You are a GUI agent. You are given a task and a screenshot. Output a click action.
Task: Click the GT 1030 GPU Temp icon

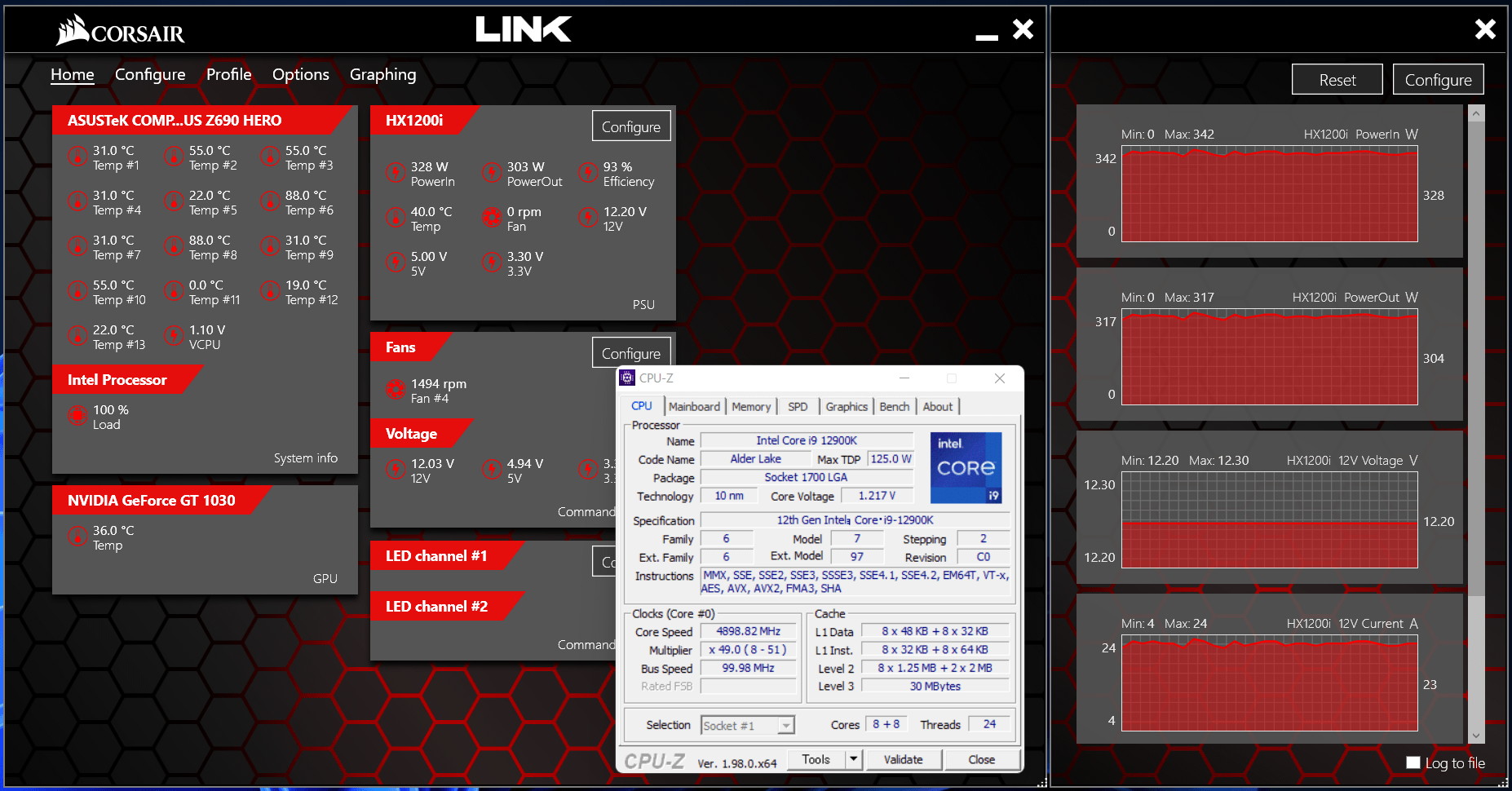pyautogui.click(x=77, y=537)
